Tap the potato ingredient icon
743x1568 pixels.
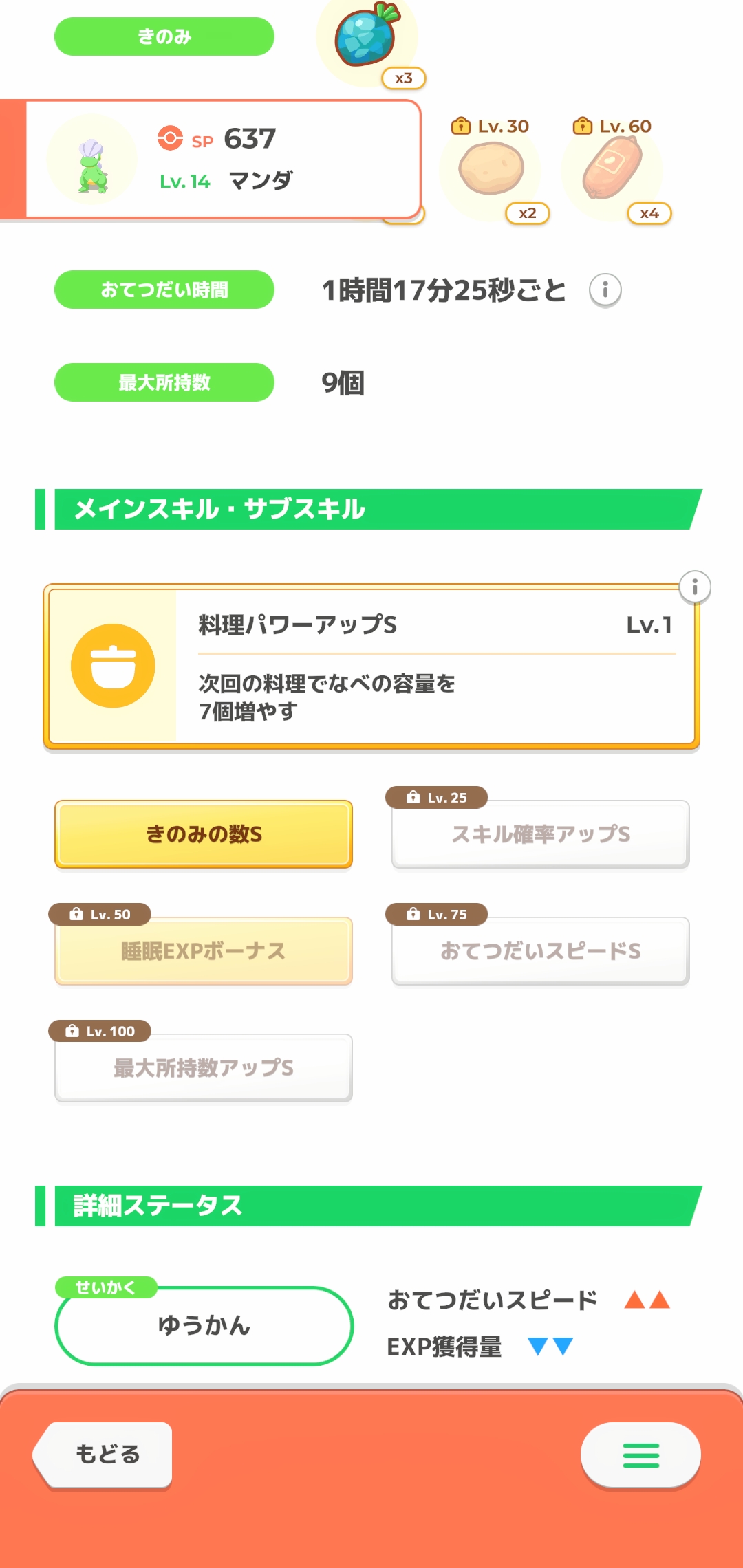491,168
